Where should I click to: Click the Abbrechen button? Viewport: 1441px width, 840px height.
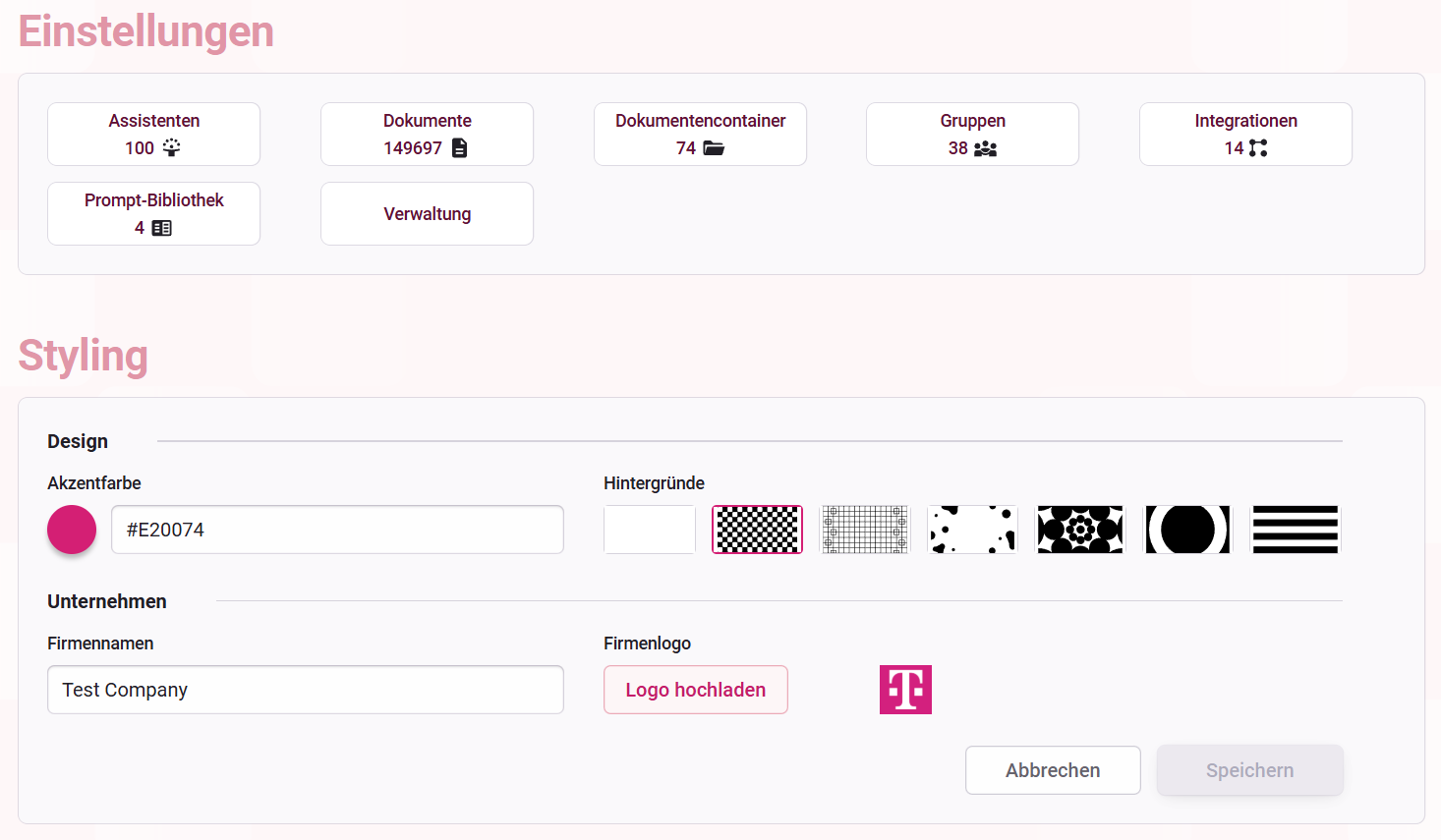click(x=1053, y=770)
